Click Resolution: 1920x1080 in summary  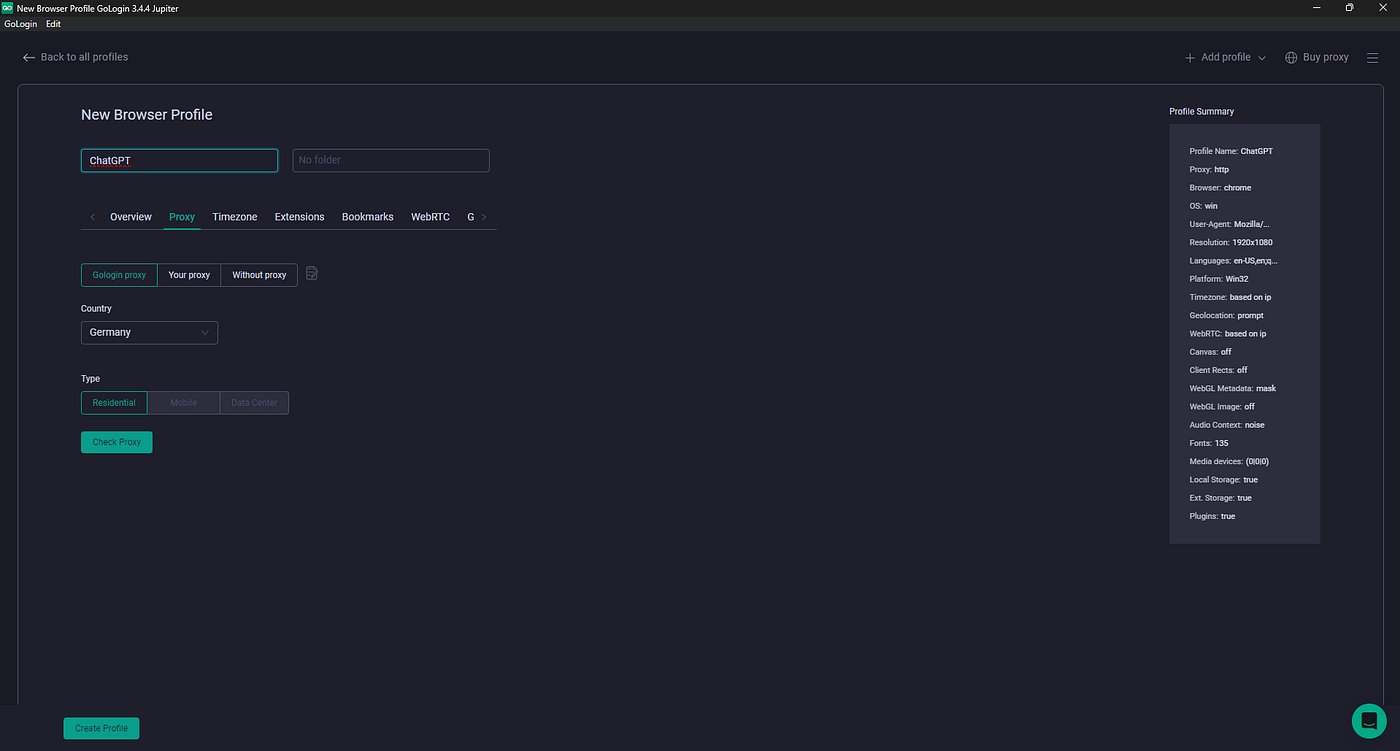pos(1231,243)
